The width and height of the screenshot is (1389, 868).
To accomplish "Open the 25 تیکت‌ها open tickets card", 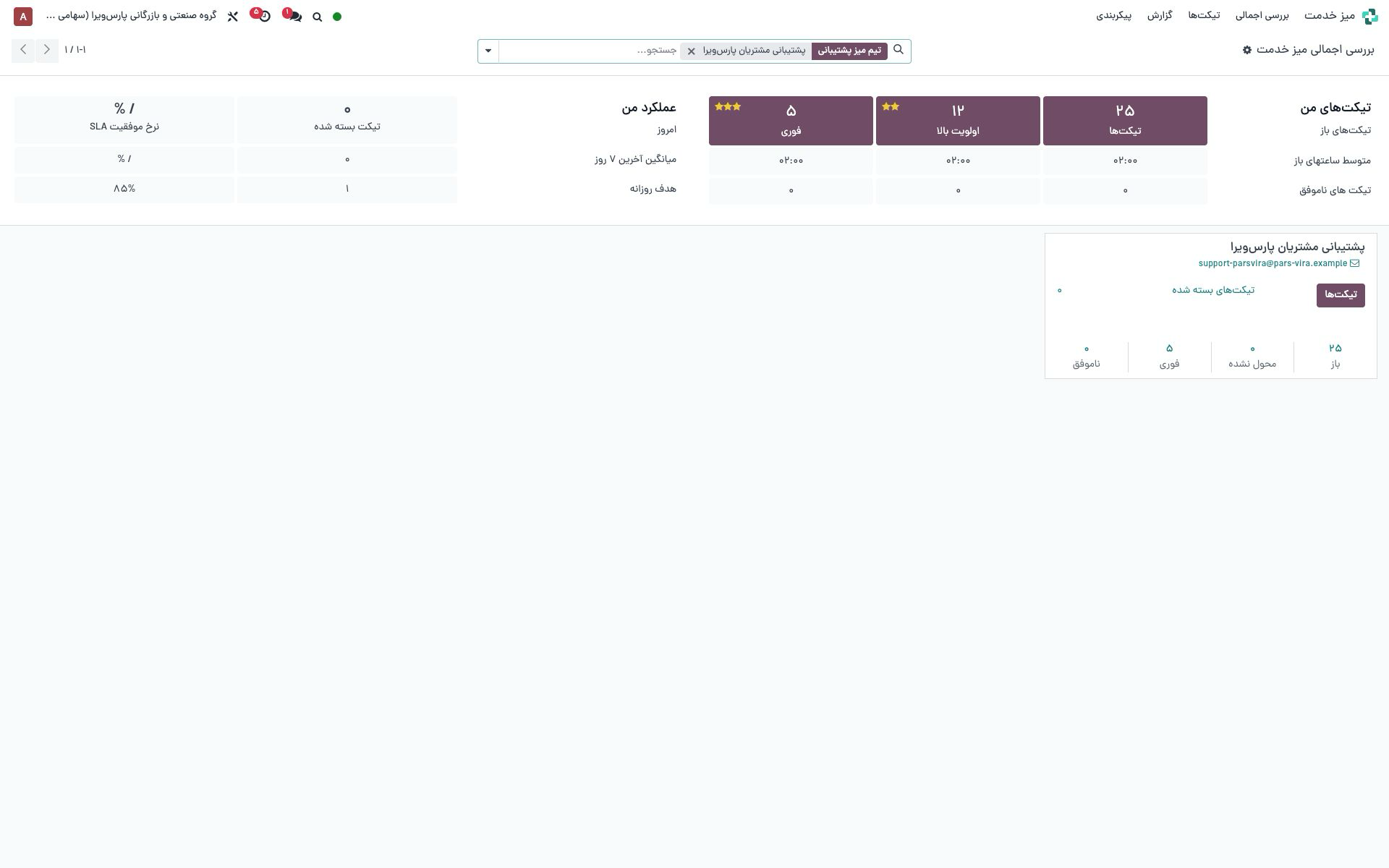I will tap(1125, 120).
